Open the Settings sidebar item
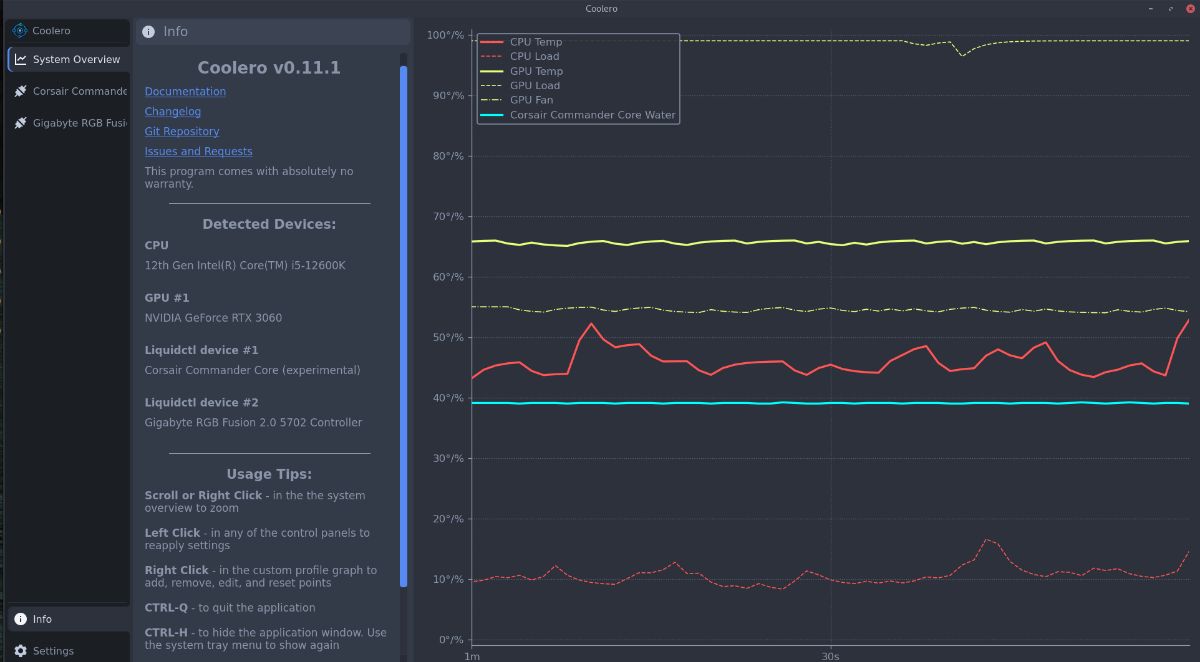 click(69, 650)
